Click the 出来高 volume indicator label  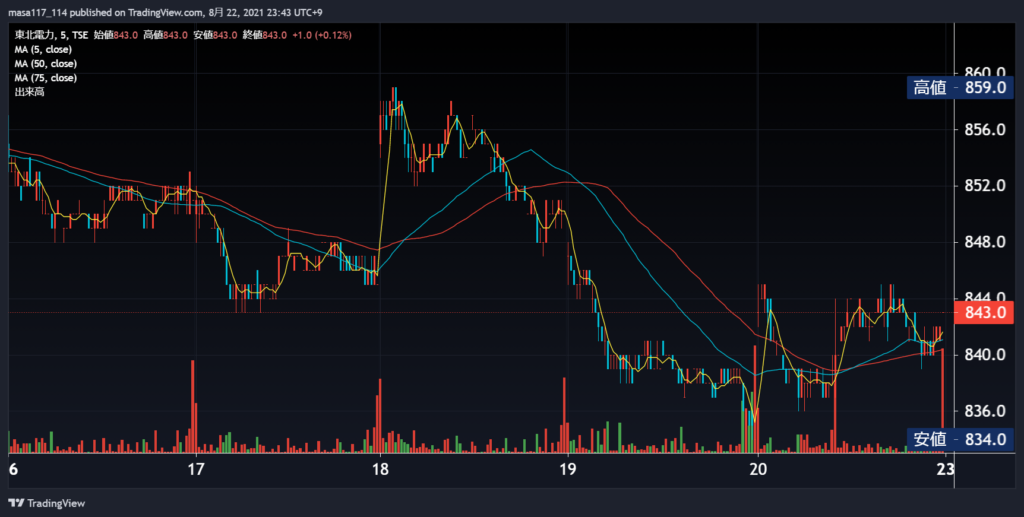click(29, 92)
